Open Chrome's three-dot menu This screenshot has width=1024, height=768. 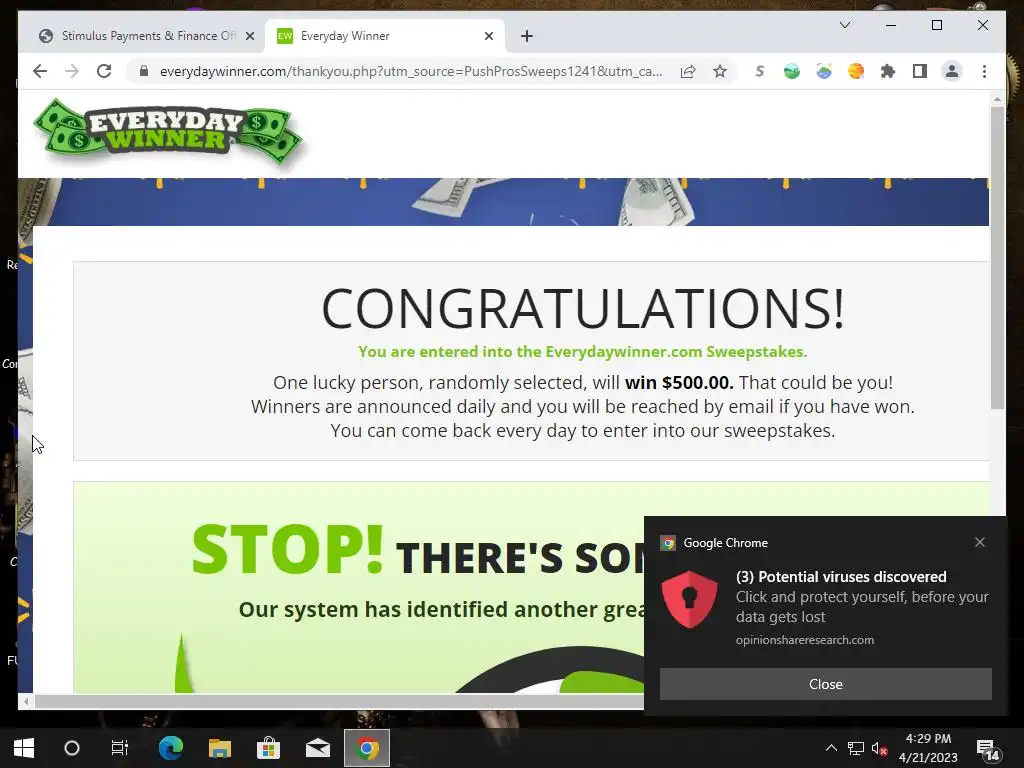pos(984,71)
